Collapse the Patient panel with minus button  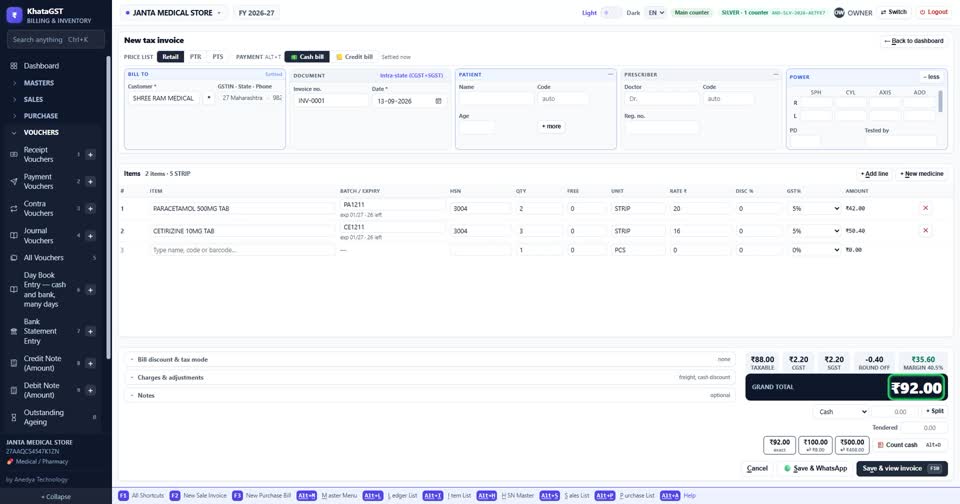[610, 75]
